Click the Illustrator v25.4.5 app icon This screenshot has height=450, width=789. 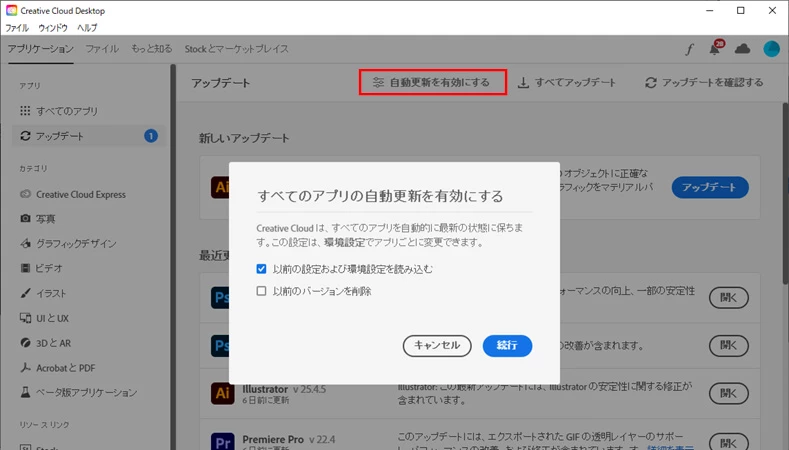click(x=222, y=393)
